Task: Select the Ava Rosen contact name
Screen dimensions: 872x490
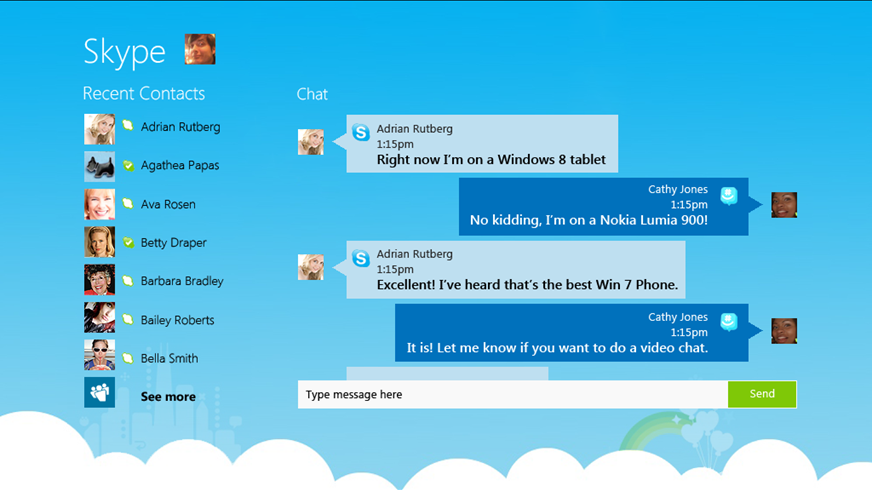Action: point(168,204)
